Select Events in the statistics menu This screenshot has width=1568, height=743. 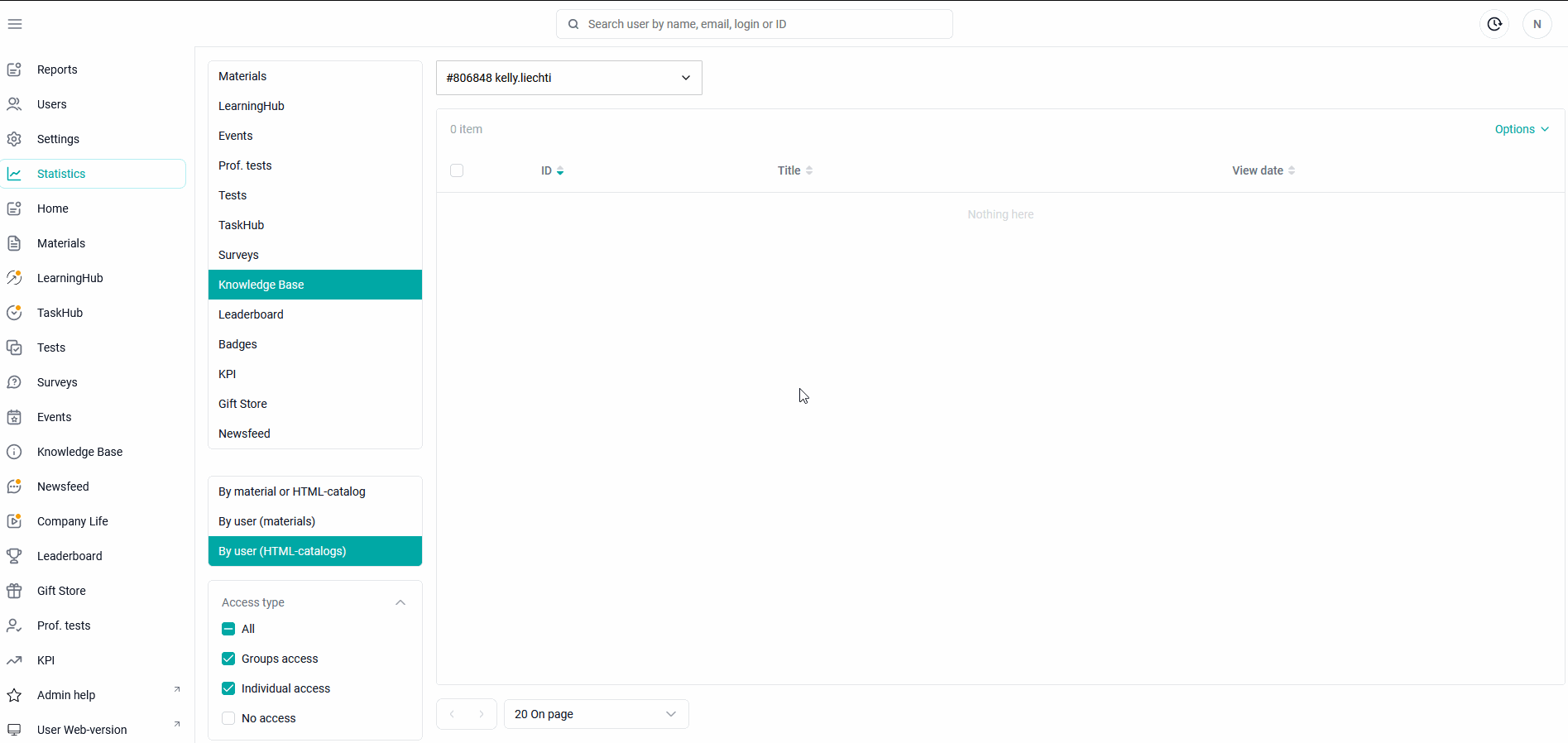(x=315, y=136)
